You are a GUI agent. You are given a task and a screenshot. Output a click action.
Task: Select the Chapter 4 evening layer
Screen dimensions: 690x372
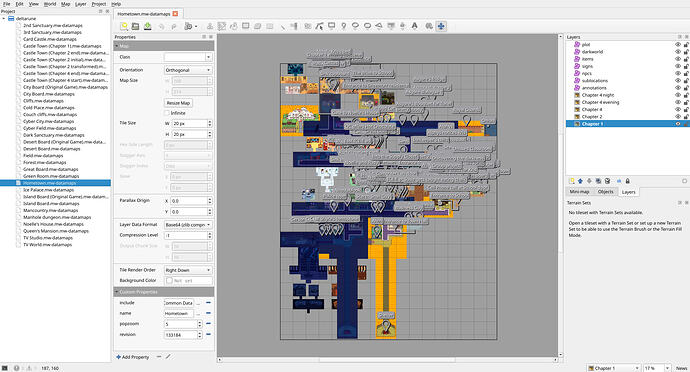point(600,102)
